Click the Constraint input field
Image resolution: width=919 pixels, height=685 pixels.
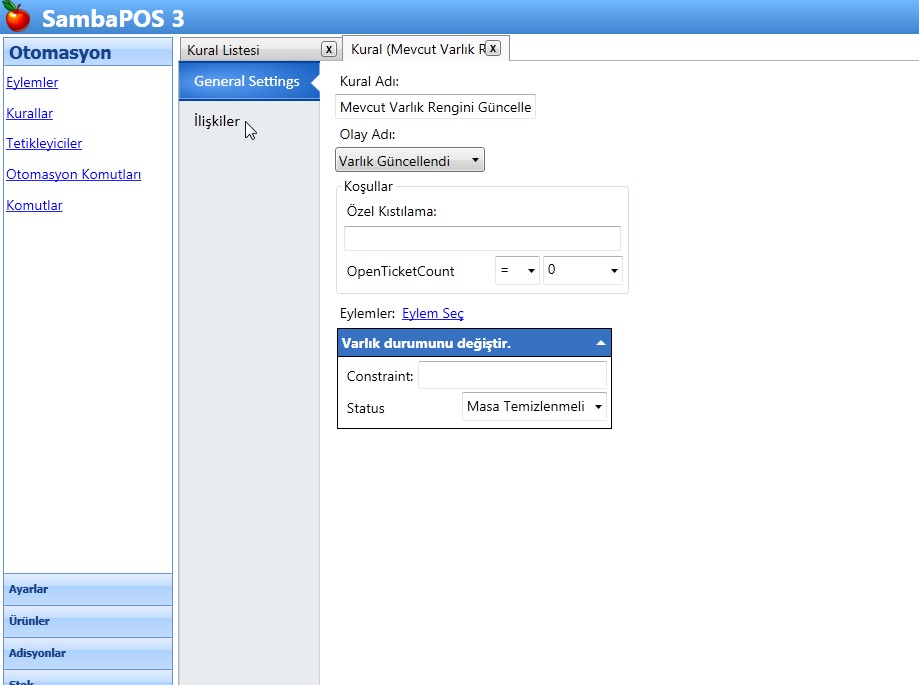click(512, 375)
